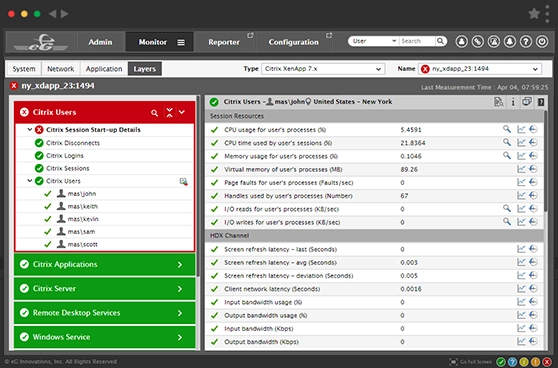The height and width of the screenshot is (368, 558).
Task: Select user mas\keith
Action: point(83,206)
